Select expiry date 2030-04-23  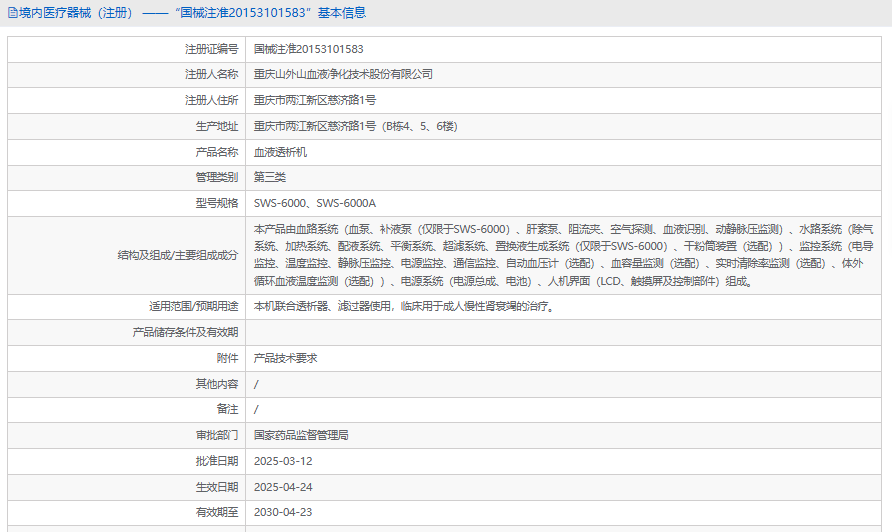click(283, 512)
